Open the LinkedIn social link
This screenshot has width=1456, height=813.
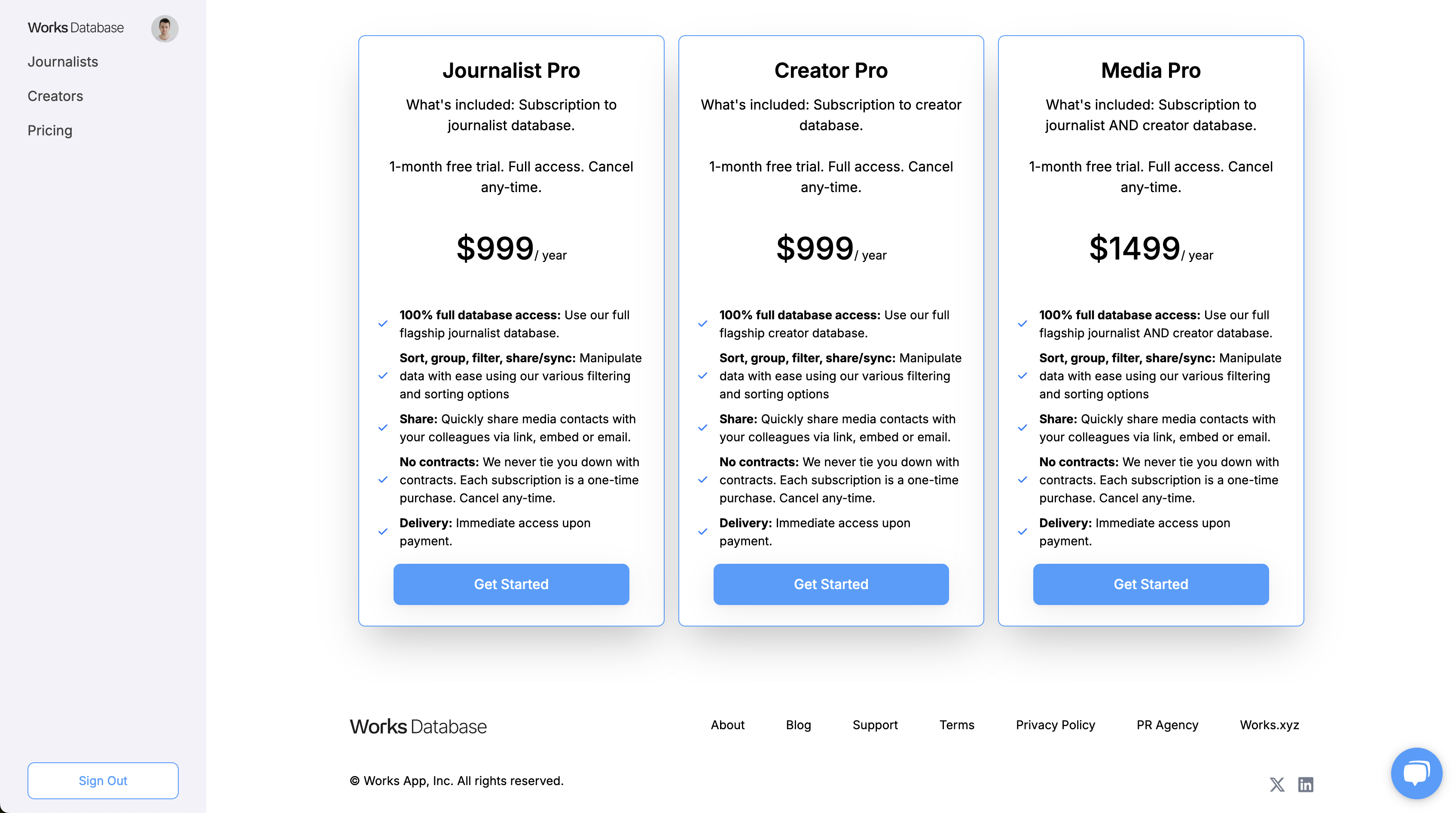coord(1306,785)
